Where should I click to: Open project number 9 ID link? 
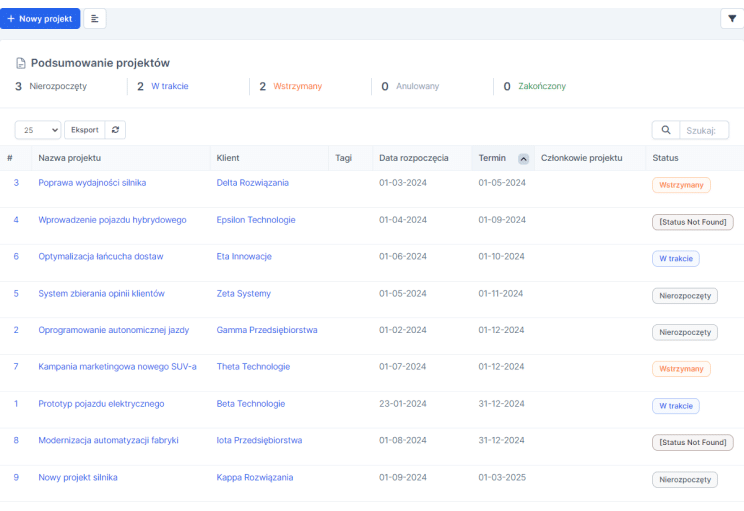click(x=16, y=478)
